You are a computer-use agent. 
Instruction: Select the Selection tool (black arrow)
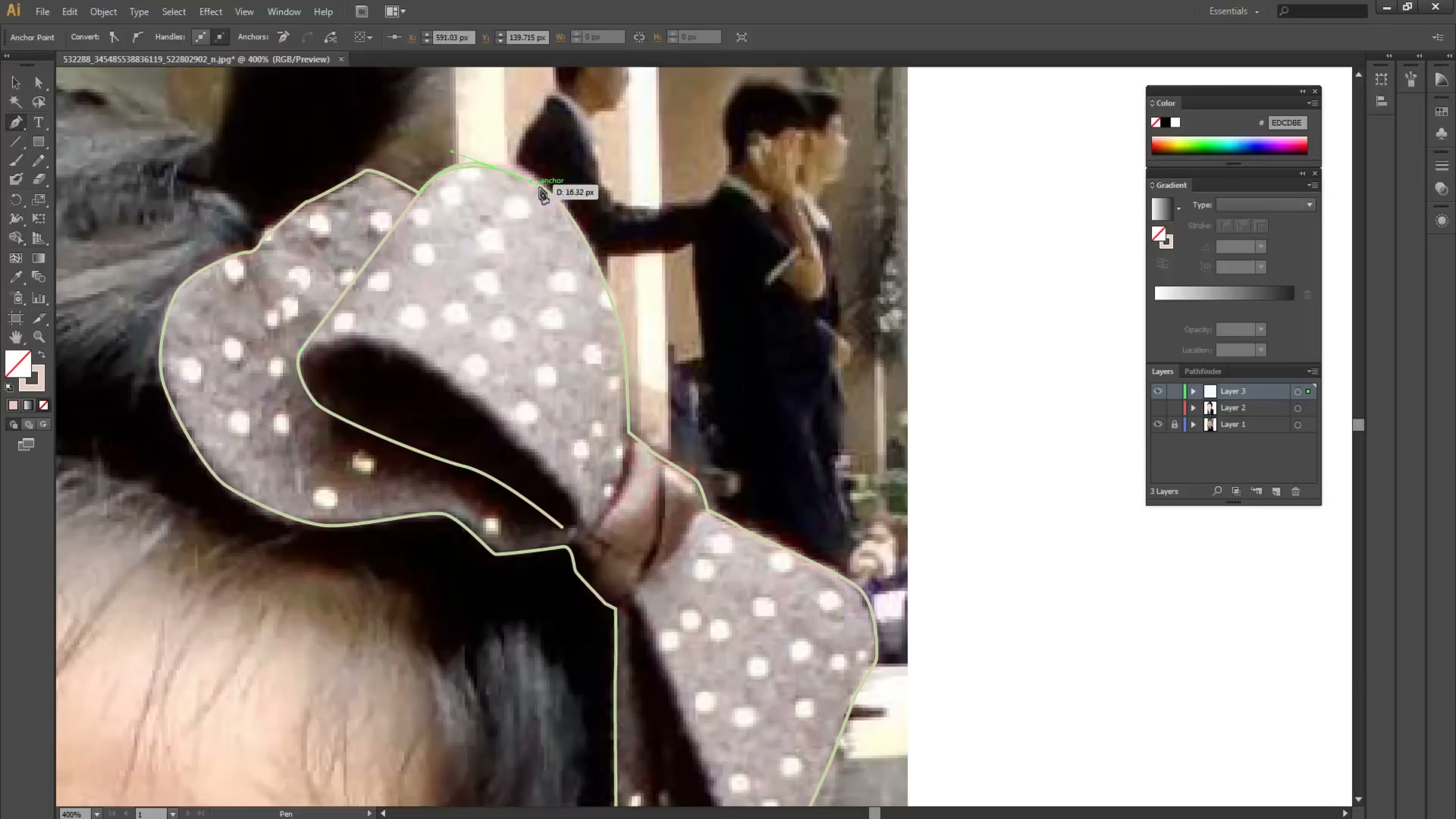point(16,83)
